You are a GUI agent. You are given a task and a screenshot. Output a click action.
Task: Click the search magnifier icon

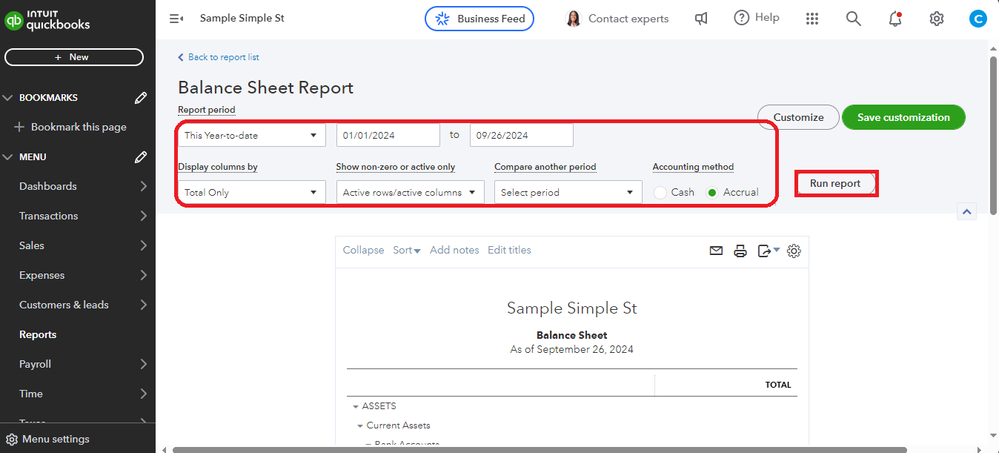point(853,18)
